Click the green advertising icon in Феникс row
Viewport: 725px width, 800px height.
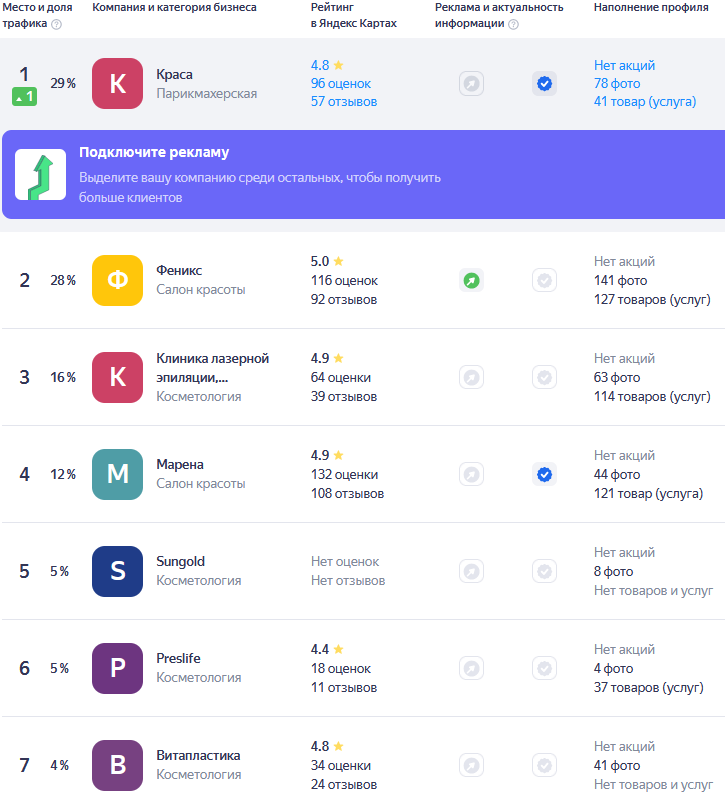[471, 280]
